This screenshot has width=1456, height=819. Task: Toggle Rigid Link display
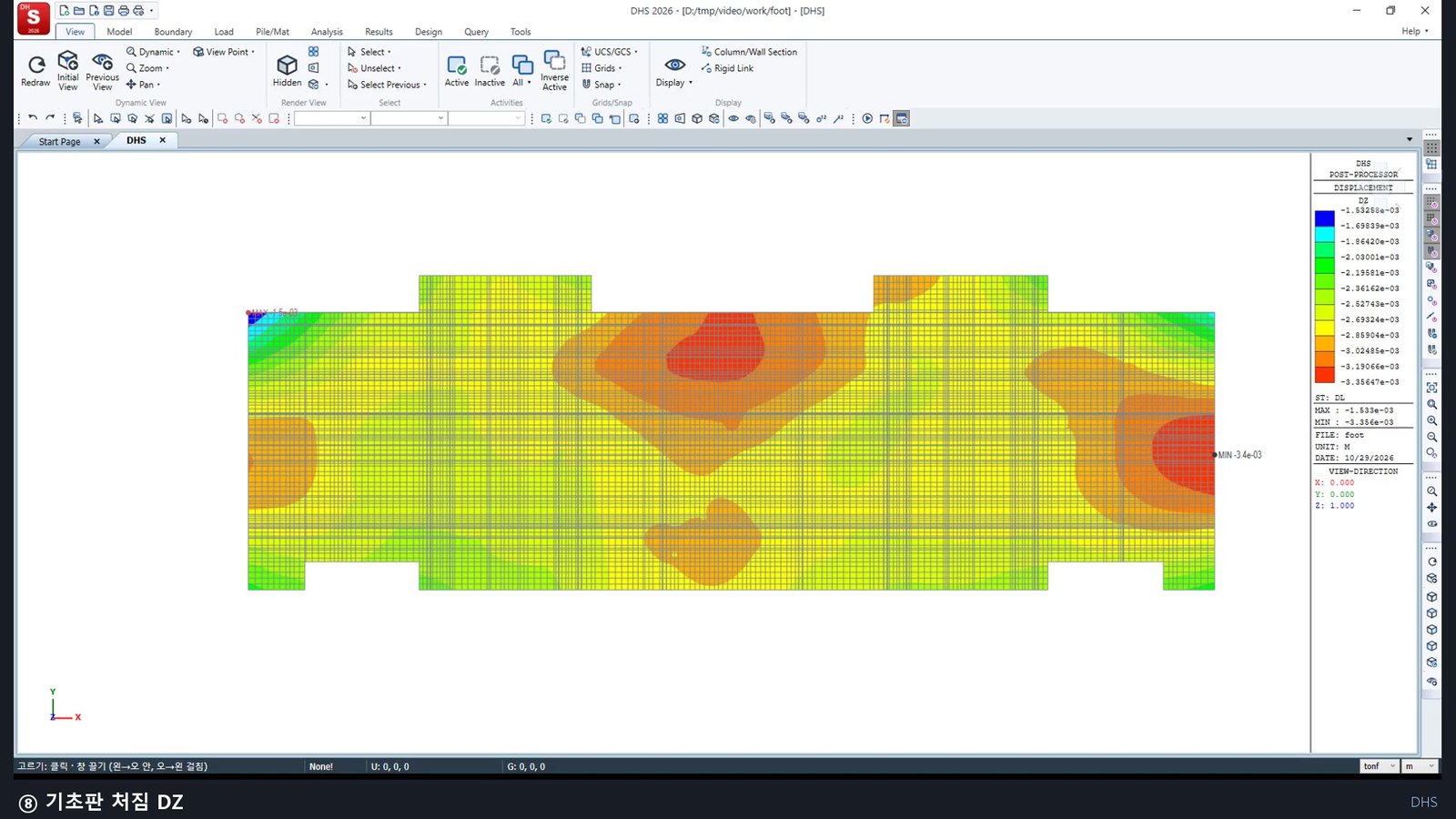tap(727, 68)
